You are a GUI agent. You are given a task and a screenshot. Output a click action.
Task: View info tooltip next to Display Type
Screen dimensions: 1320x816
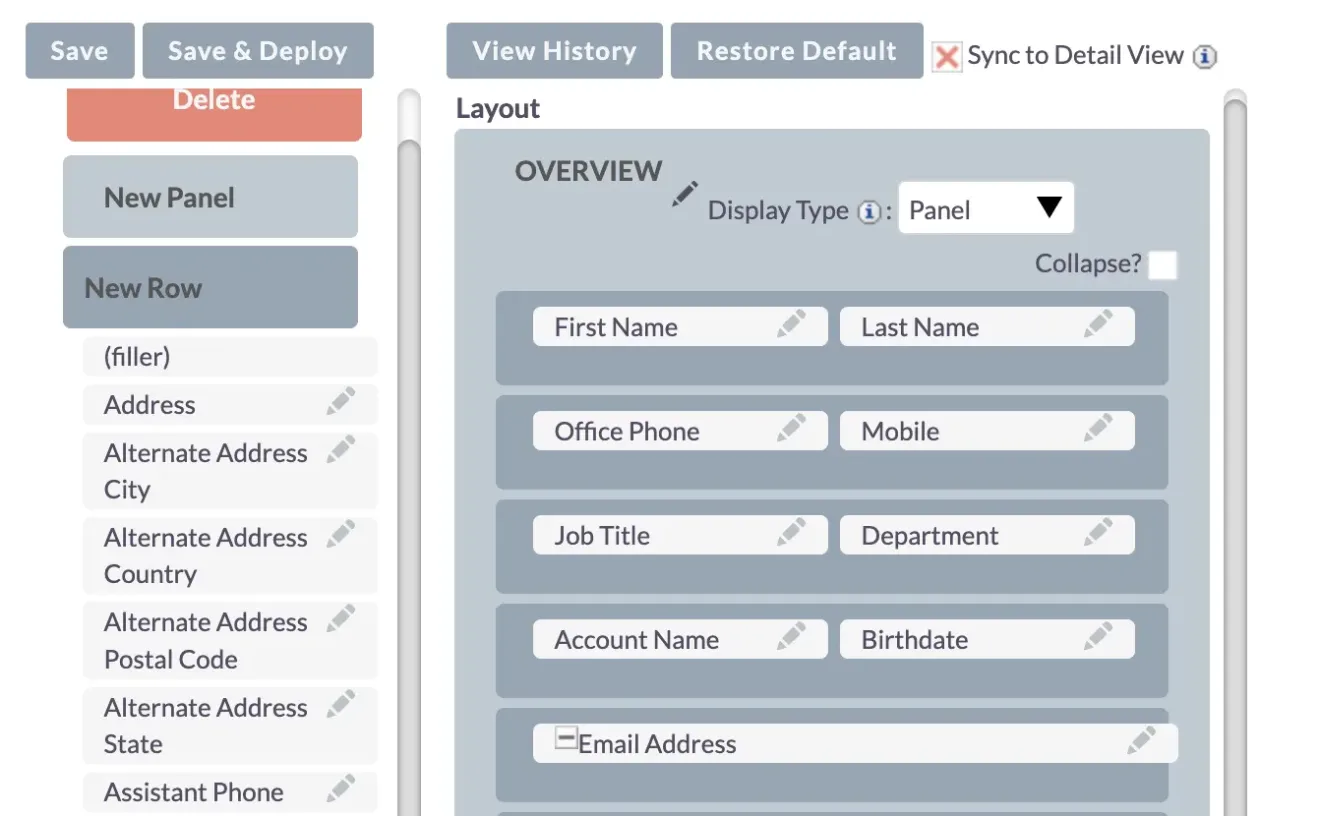(x=869, y=211)
